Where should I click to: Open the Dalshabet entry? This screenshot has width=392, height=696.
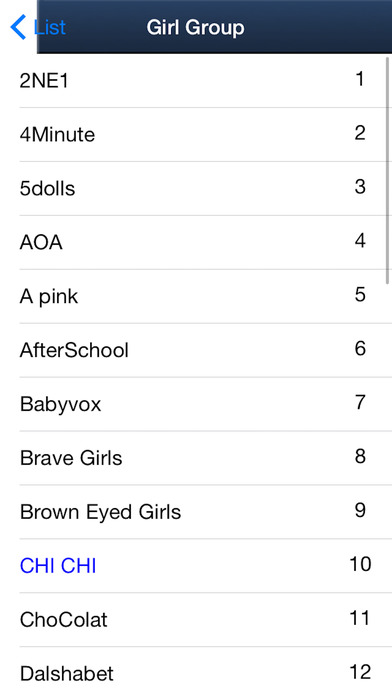[x=196, y=672]
